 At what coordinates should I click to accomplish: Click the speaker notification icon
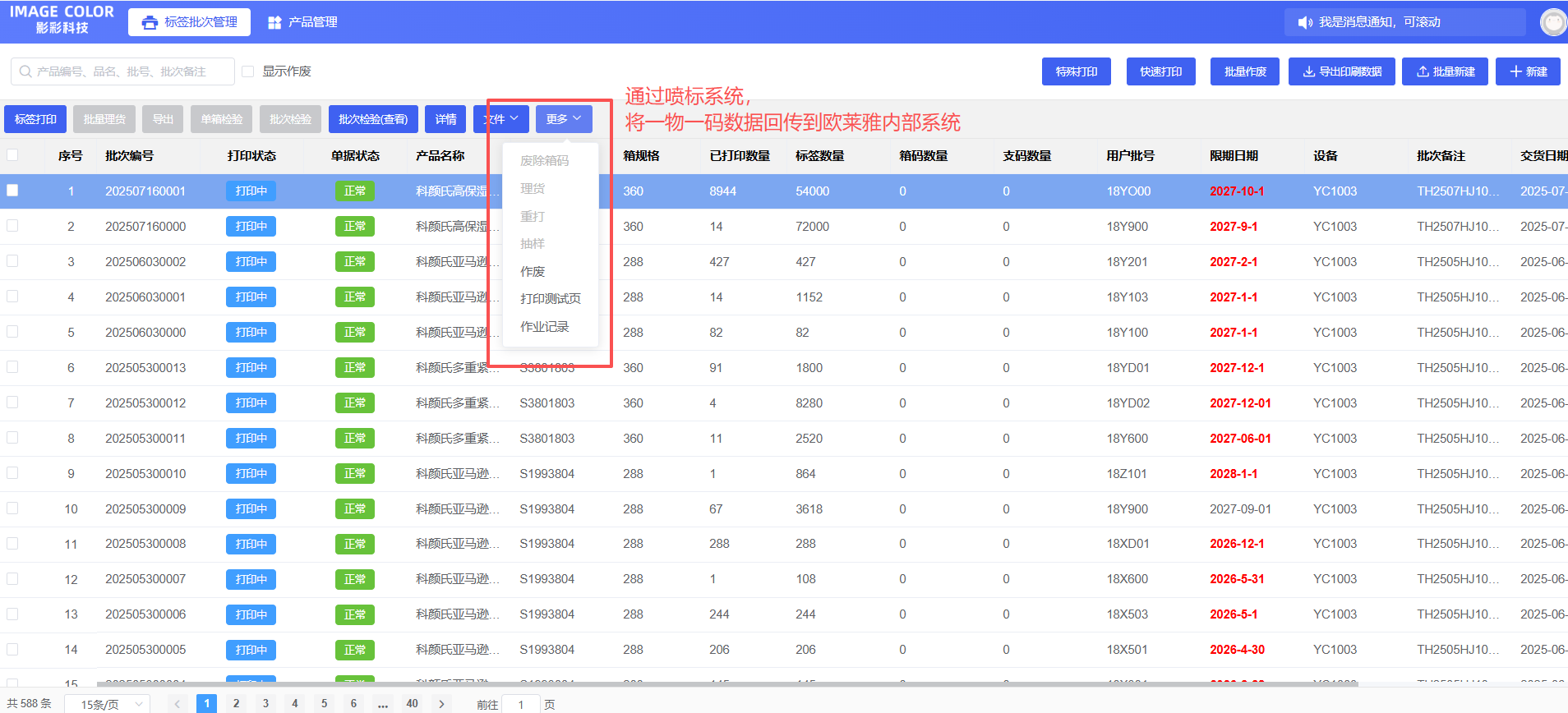pos(1304,22)
